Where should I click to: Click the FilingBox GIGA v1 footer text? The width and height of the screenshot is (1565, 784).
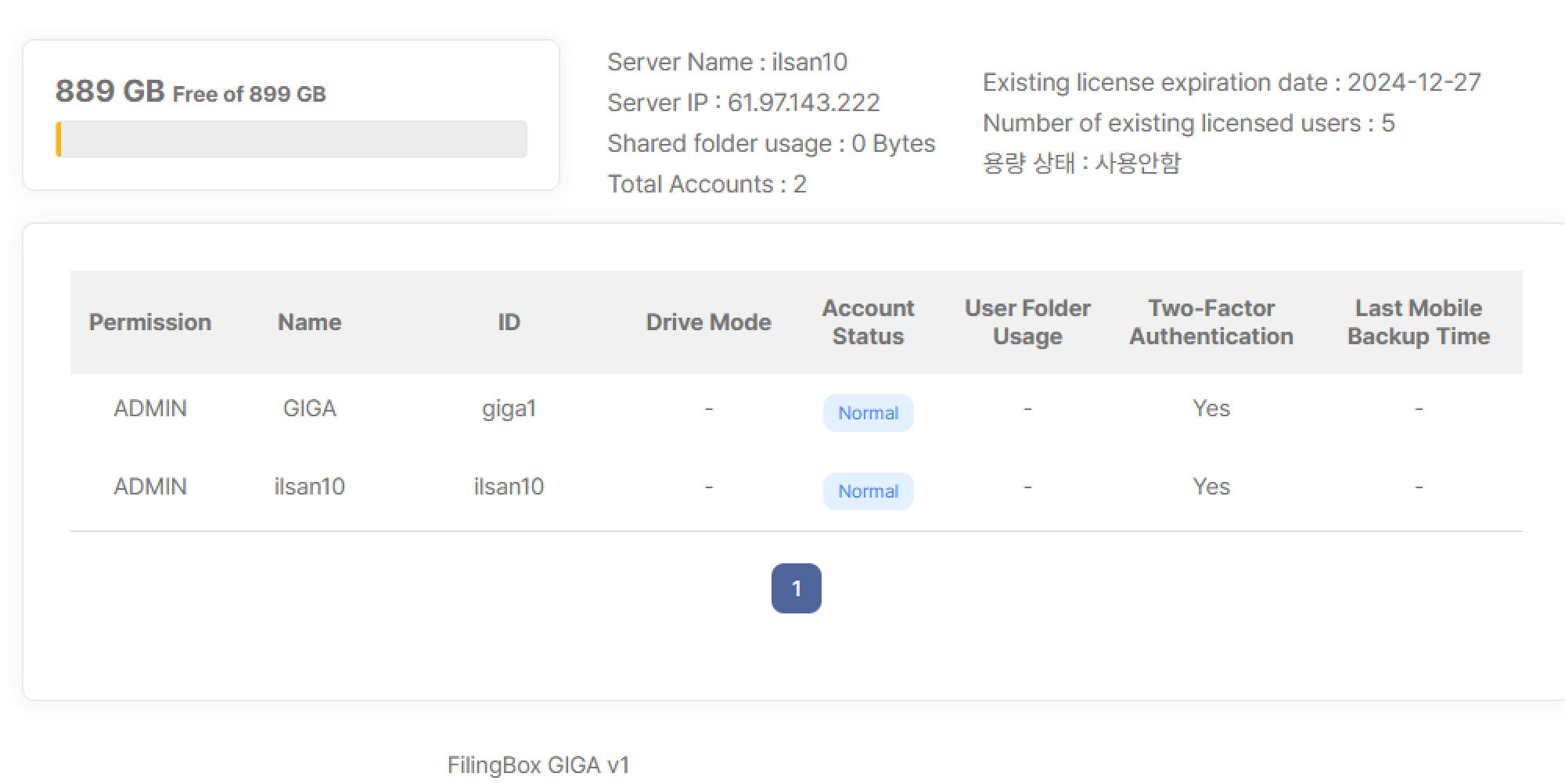[538, 764]
